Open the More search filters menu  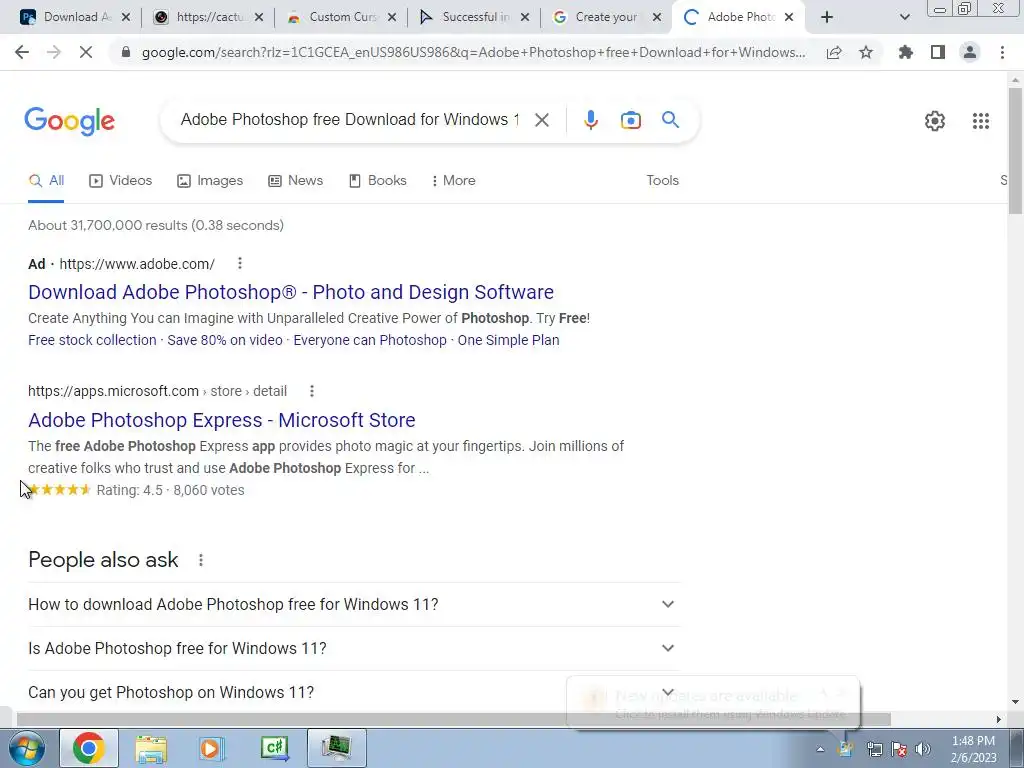453,180
